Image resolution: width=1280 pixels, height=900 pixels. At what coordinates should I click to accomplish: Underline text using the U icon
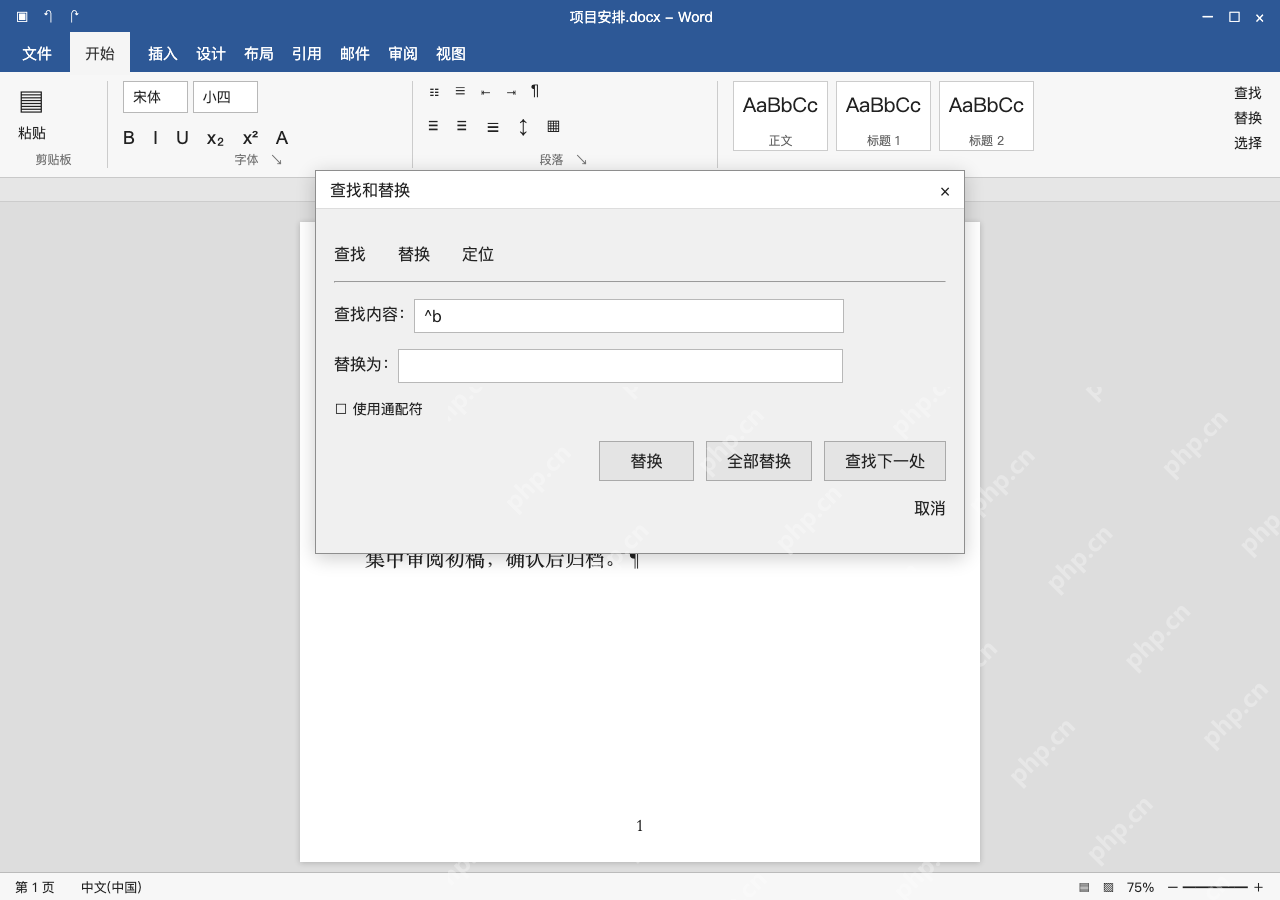[182, 138]
